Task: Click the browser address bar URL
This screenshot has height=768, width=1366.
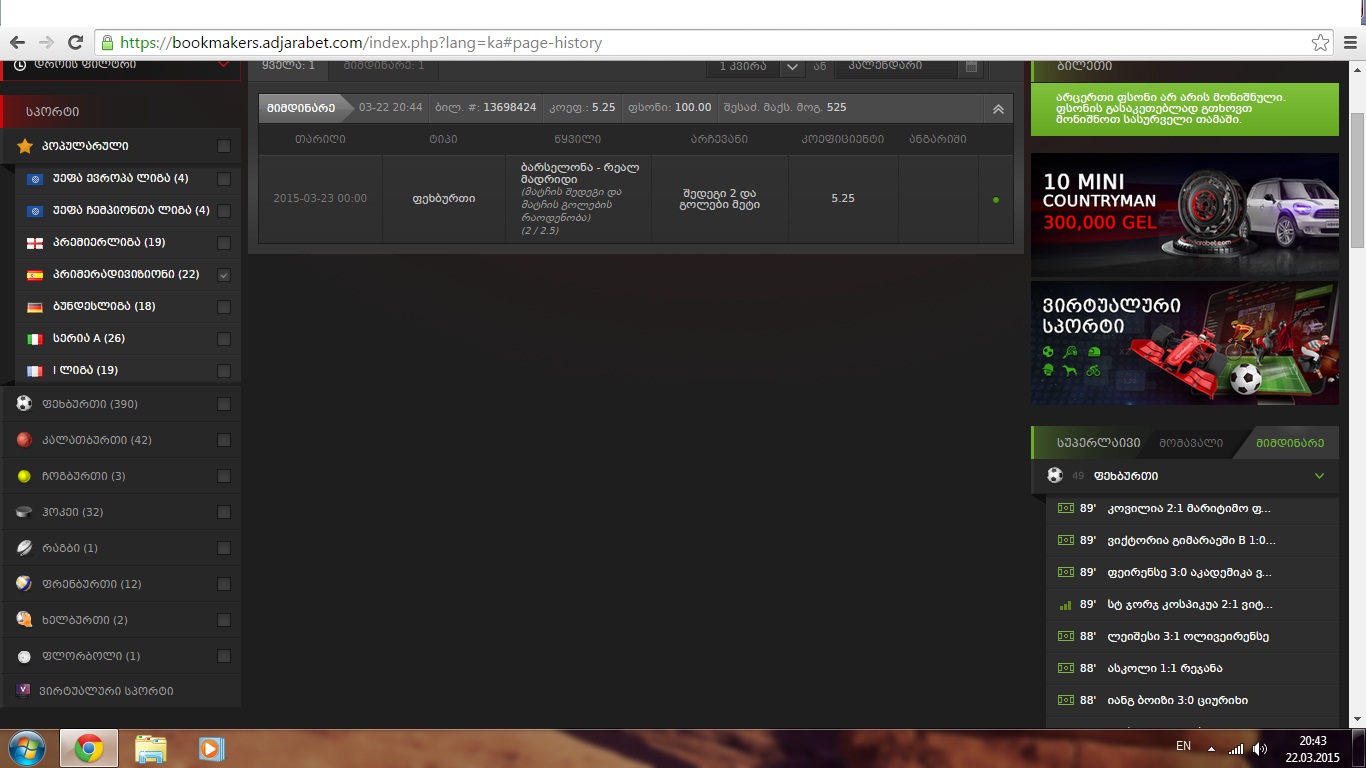Action: [x=361, y=43]
